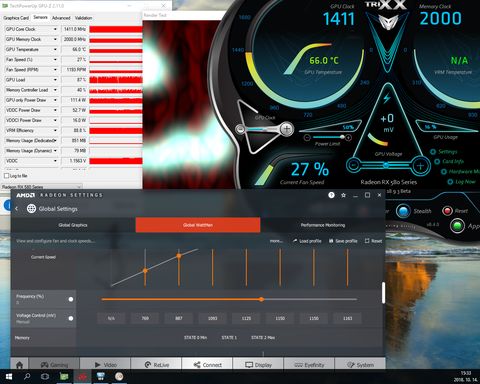Open Windows Start menu
The width and height of the screenshot is (480, 384).
click(9, 377)
